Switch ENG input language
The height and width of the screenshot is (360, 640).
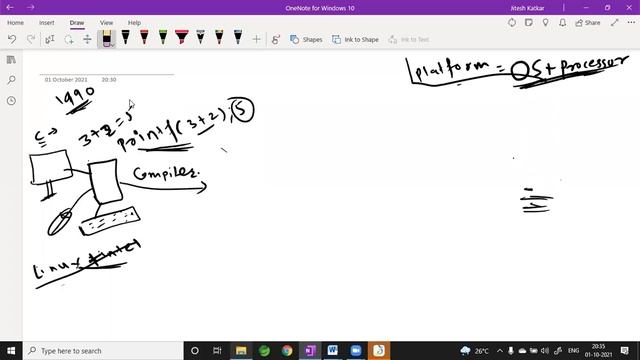573,351
